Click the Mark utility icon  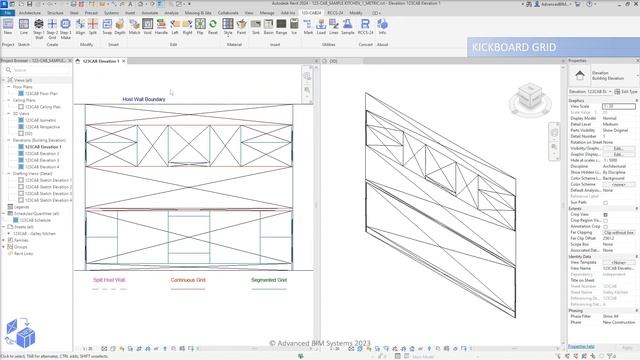308,26
